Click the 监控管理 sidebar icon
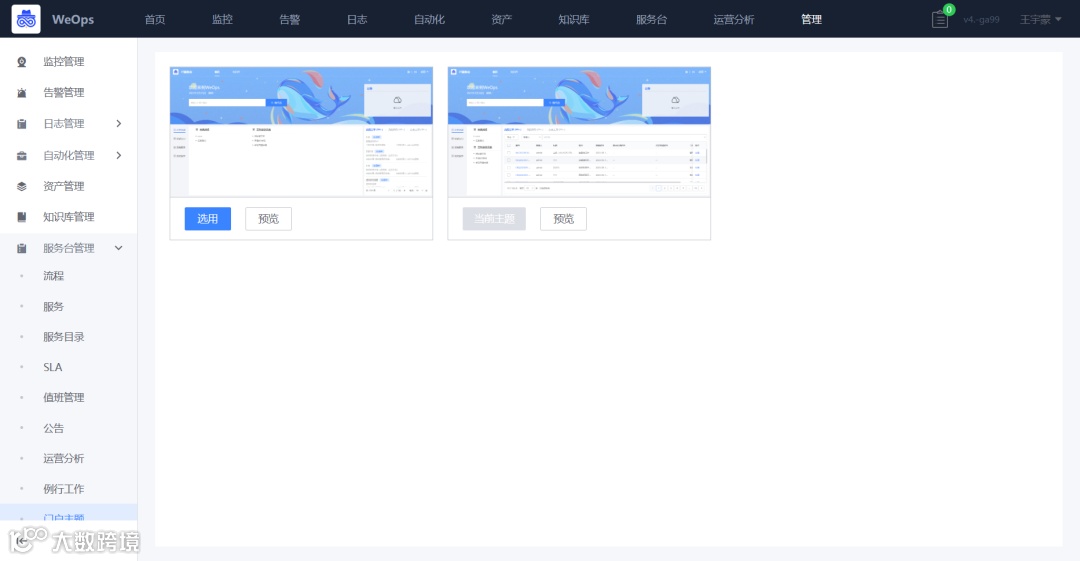1080x561 pixels. tap(21, 62)
